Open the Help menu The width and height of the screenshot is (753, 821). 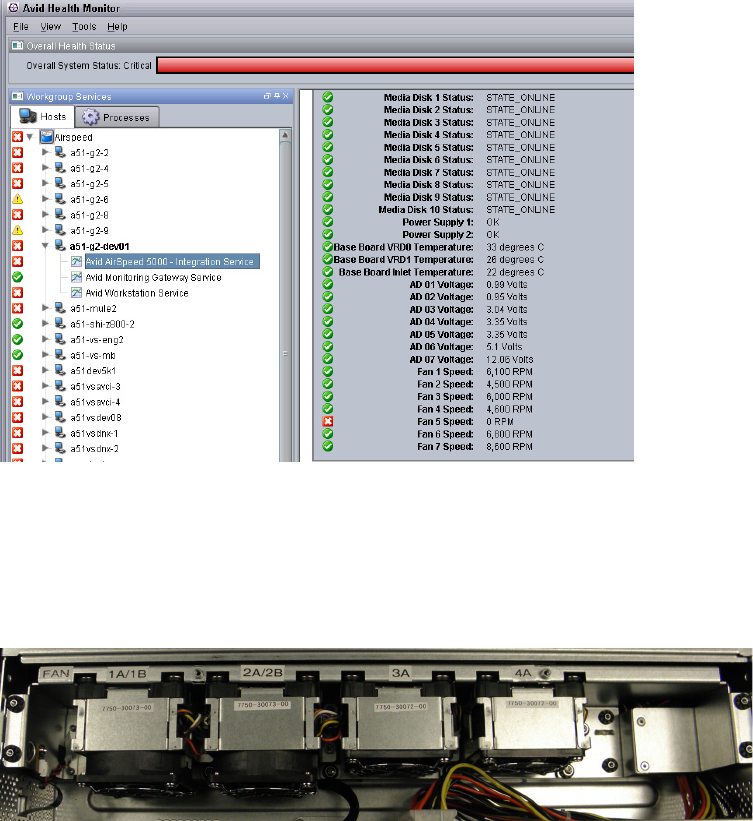pyautogui.click(x=117, y=27)
